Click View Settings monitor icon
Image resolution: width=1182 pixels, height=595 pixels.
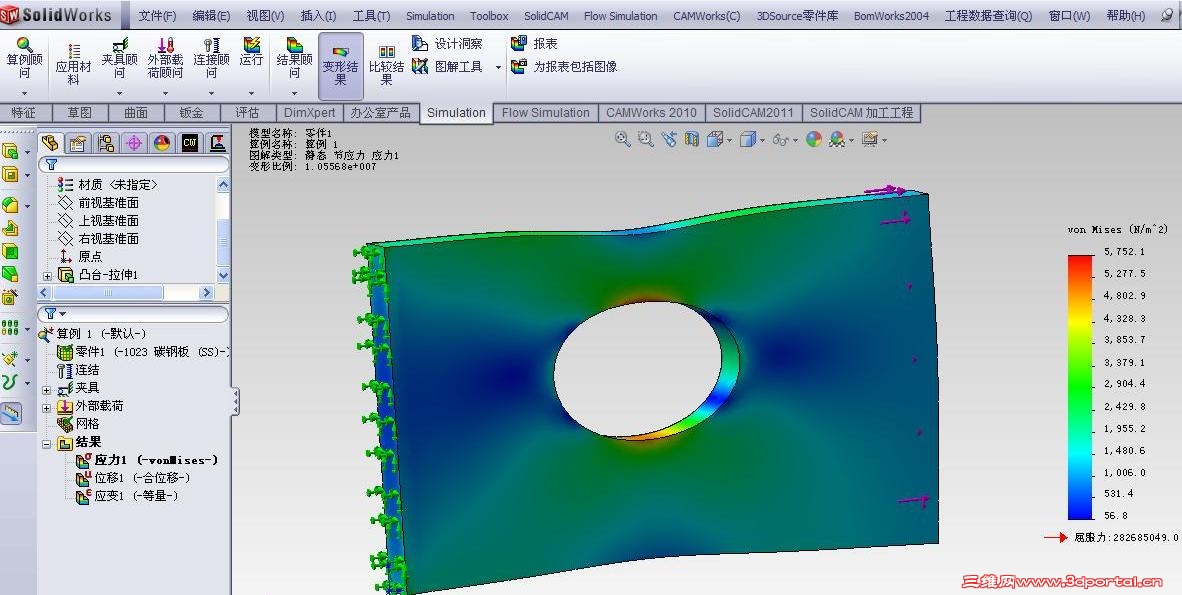870,140
